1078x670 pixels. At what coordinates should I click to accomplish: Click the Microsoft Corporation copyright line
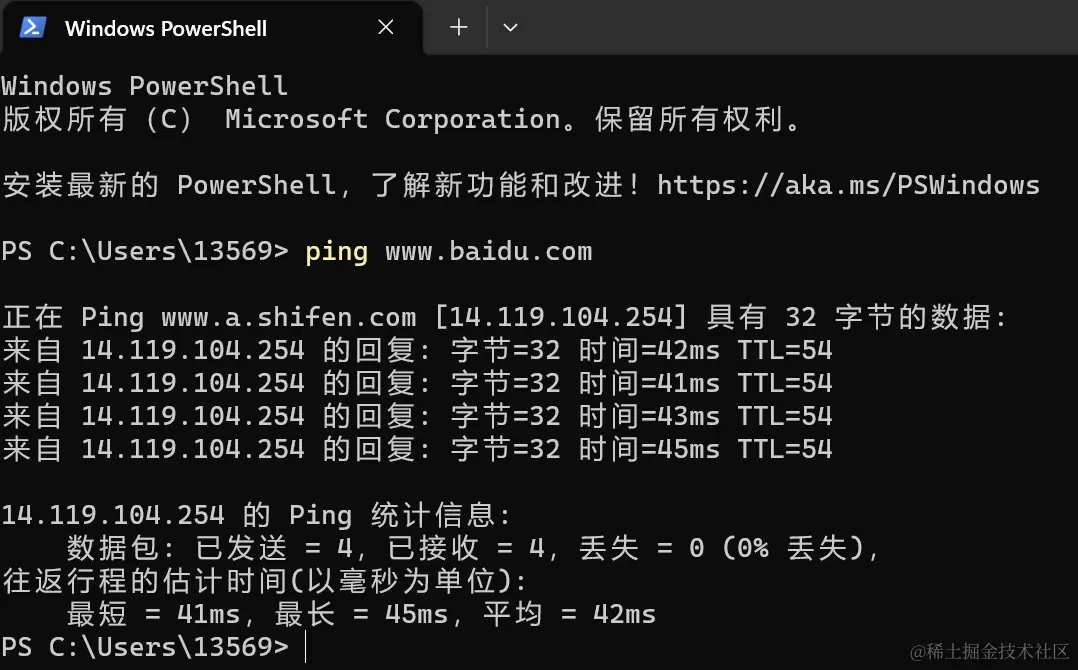tap(402, 119)
